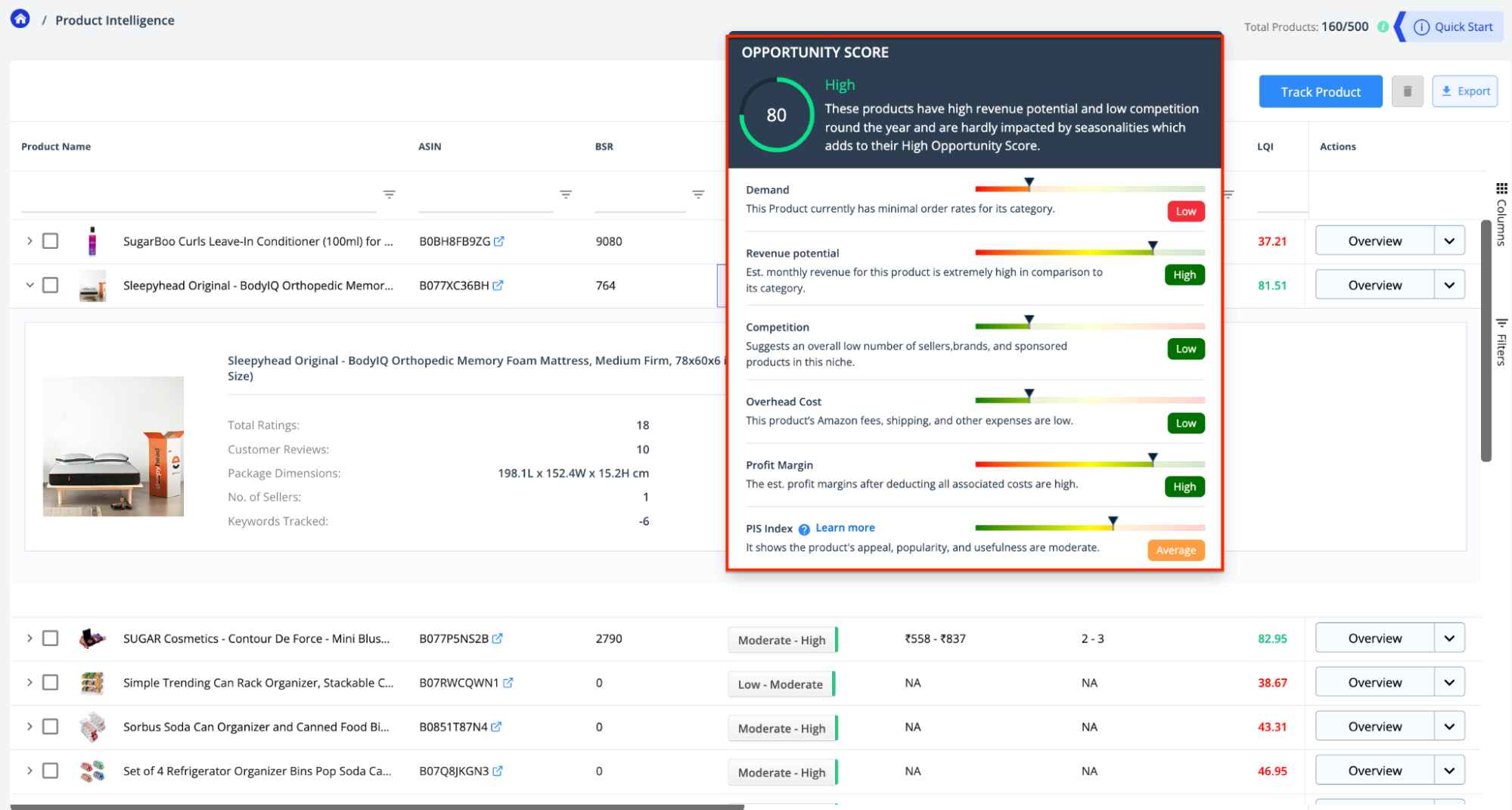Expand the Sorbus Soda Can Organizer row

(29, 727)
